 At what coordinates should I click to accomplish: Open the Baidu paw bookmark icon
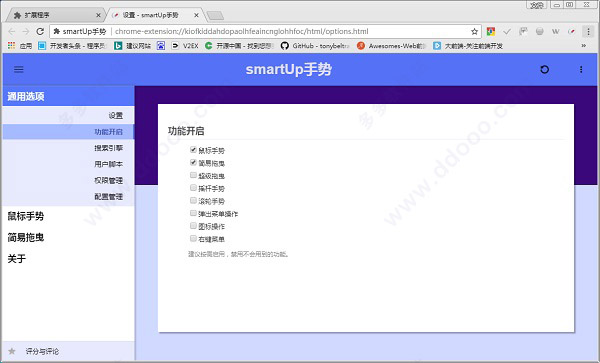click(x=161, y=46)
